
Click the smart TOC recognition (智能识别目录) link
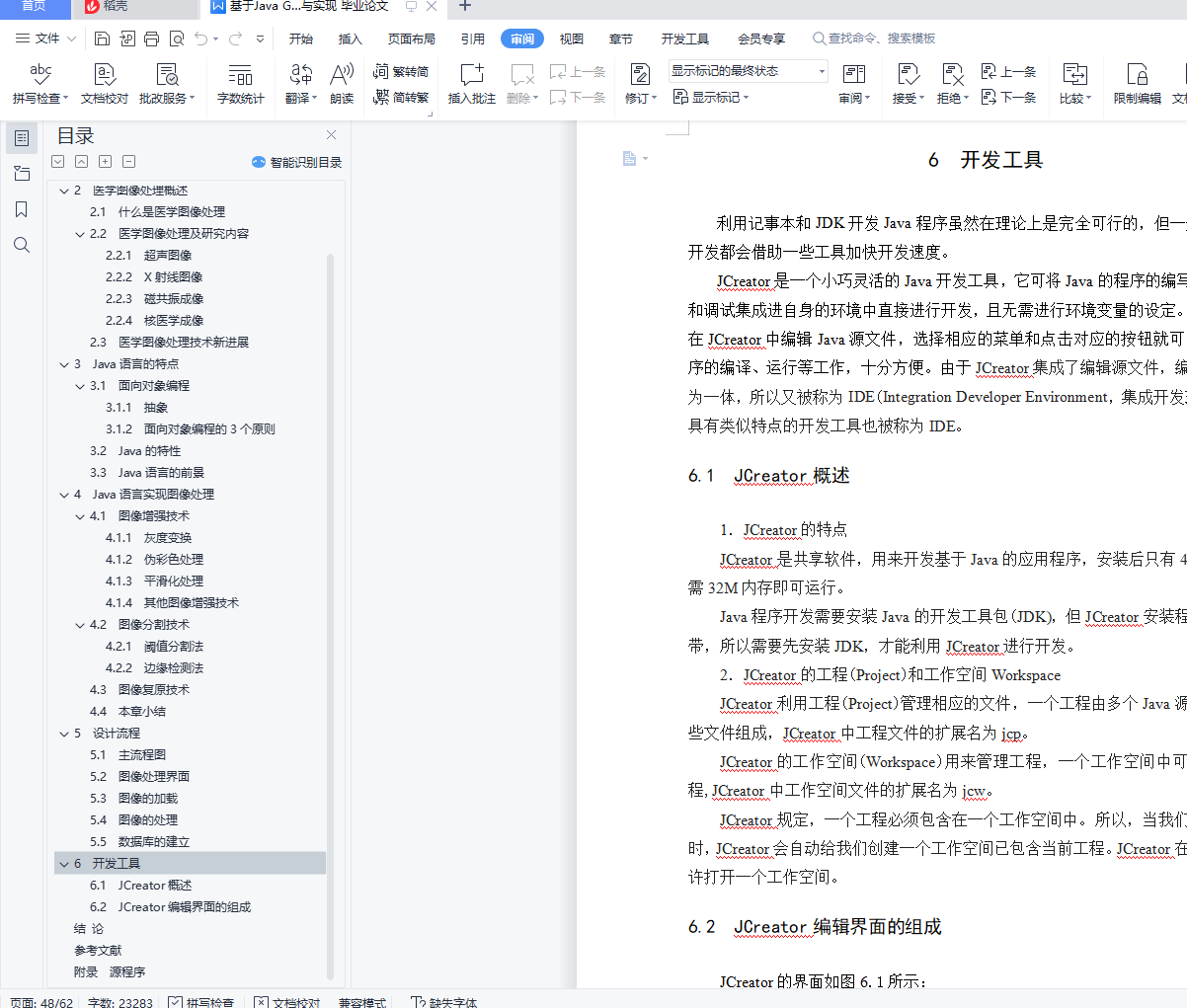pyautogui.click(x=296, y=162)
